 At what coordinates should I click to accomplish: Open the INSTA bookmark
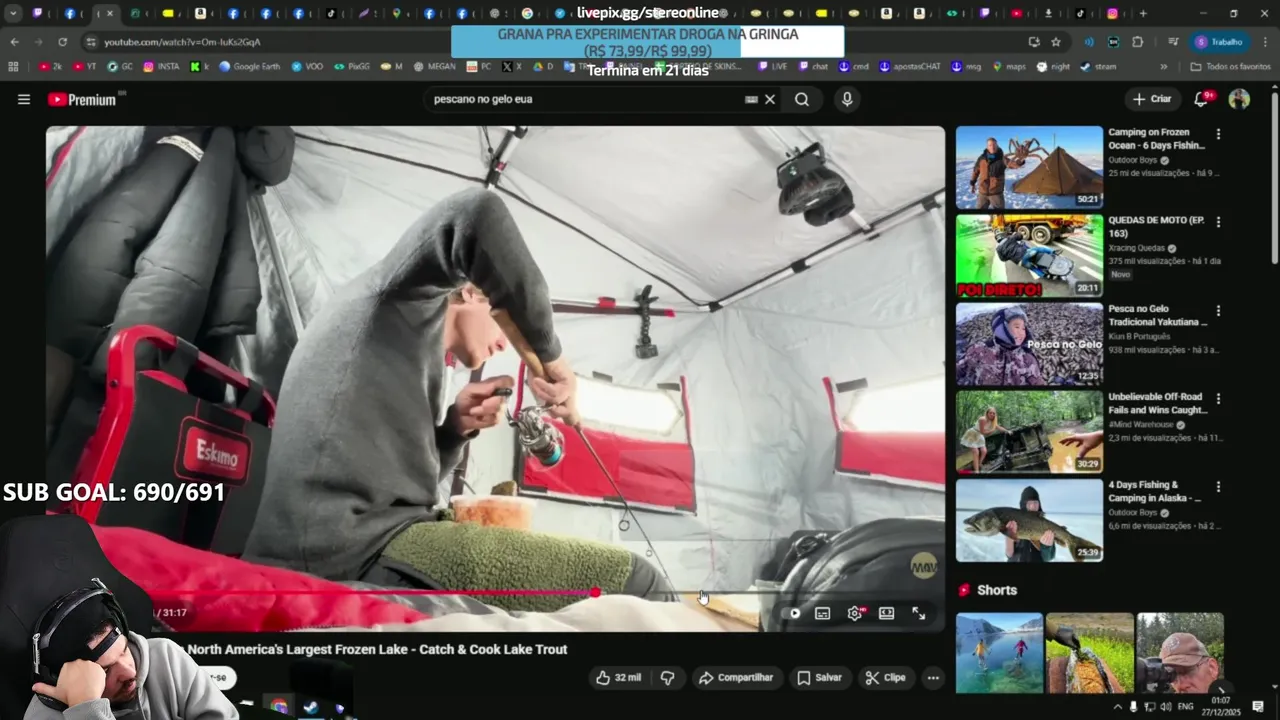click(x=162, y=67)
